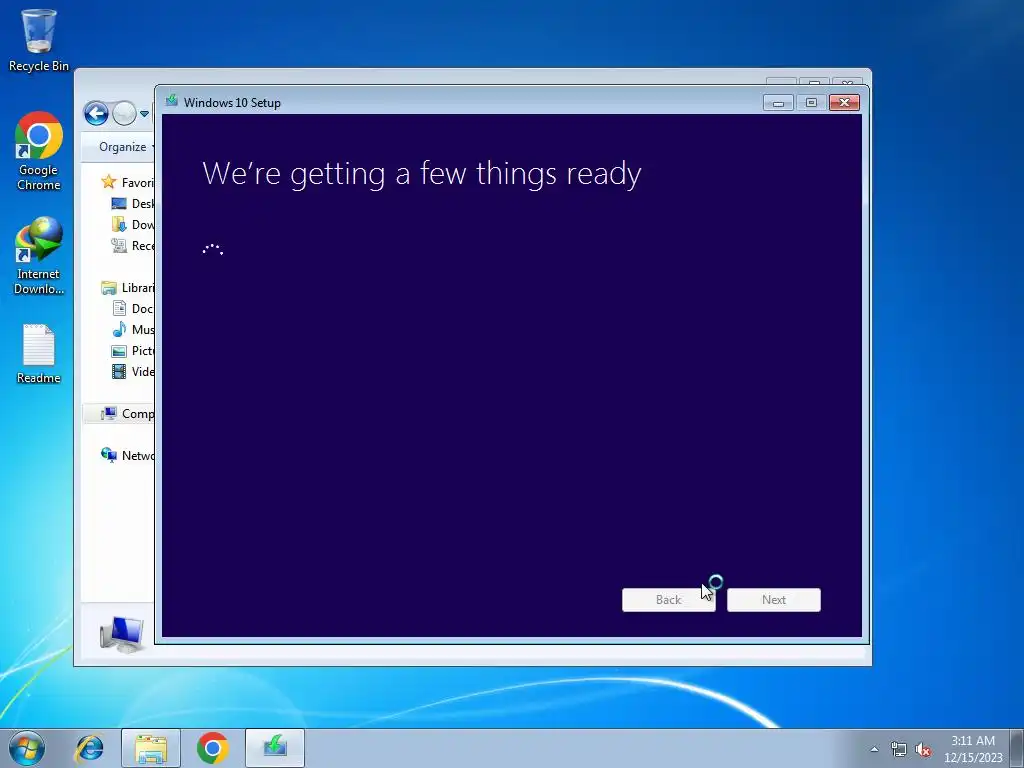Click the computer icon in Explorer's details pane
Screen dimensions: 1024x768
(121, 633)
